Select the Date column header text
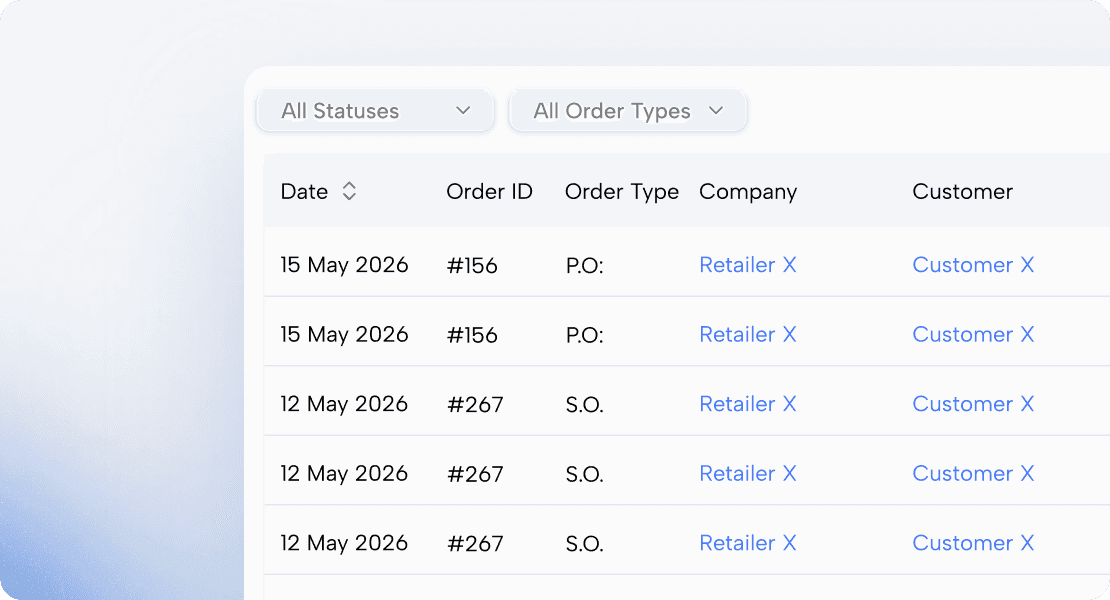 [304, 191]
